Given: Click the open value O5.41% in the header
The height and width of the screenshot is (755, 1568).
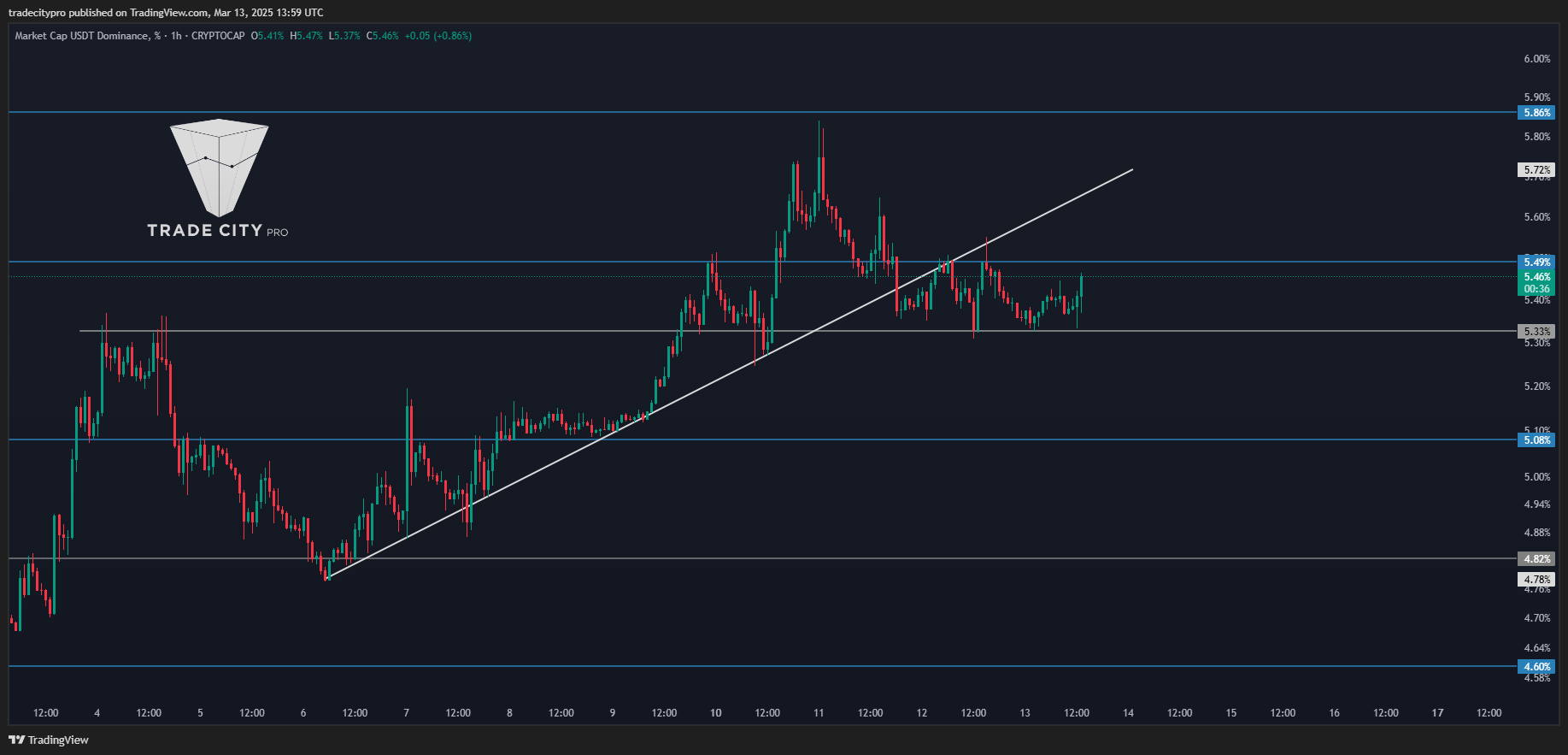Looking at the screenshot, I should click(267, 36).
